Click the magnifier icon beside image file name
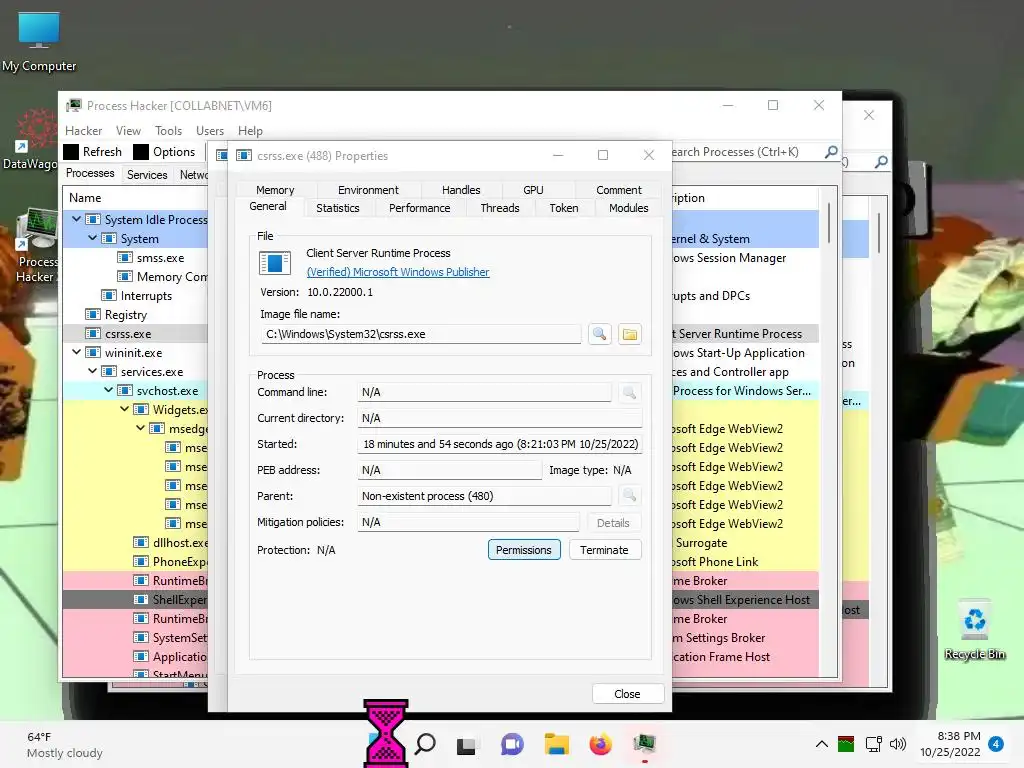The image size is (1024, 768). pos(599,334)
